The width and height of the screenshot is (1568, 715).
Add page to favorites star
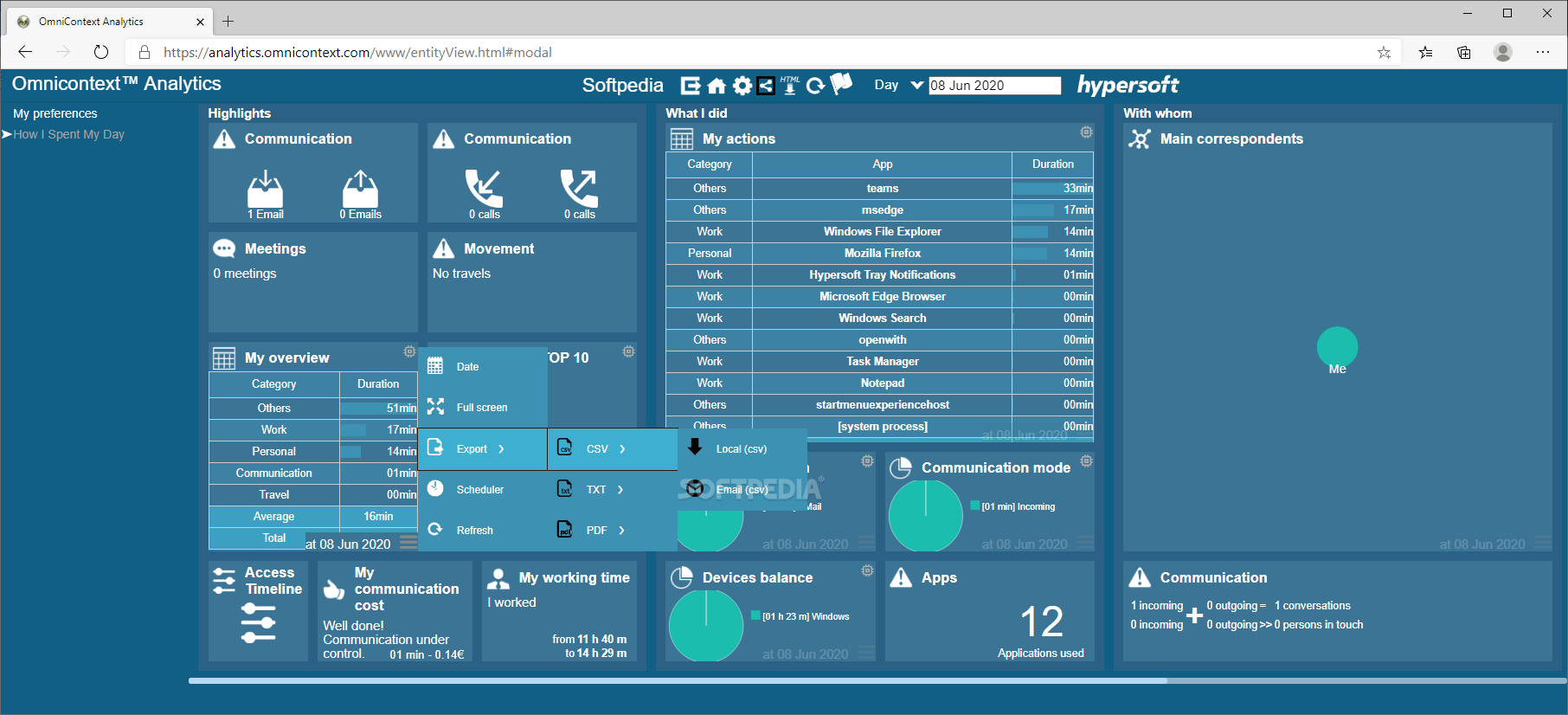[1384, 52]
